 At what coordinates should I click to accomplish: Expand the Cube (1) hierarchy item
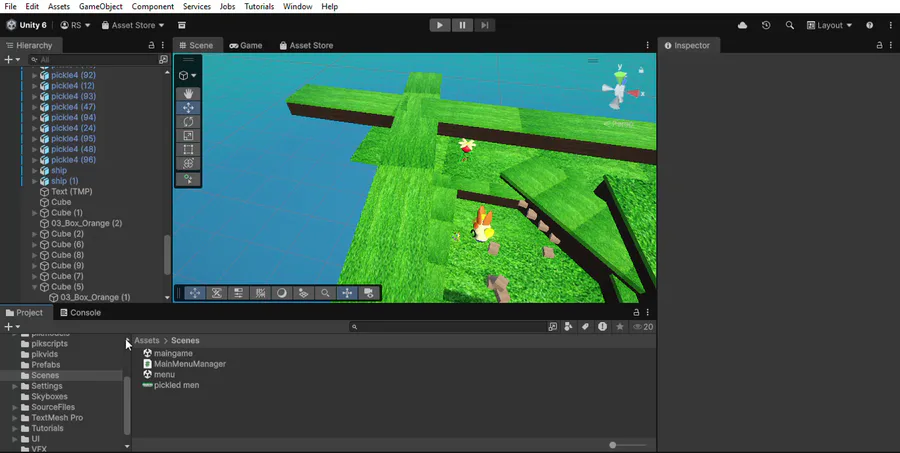tap(34, 212)
